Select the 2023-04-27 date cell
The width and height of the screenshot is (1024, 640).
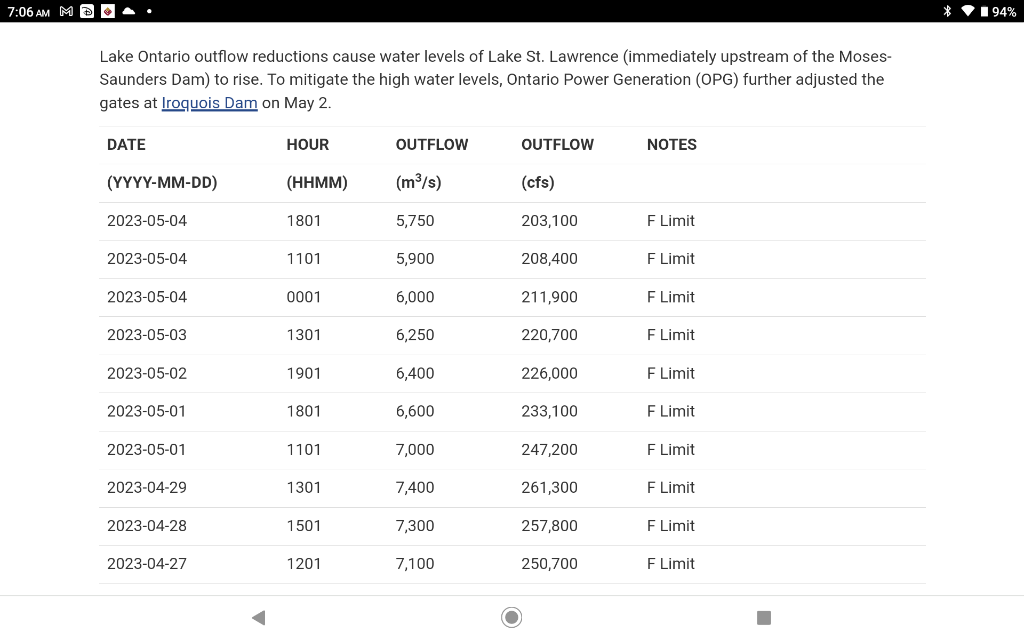click(147, 564)
